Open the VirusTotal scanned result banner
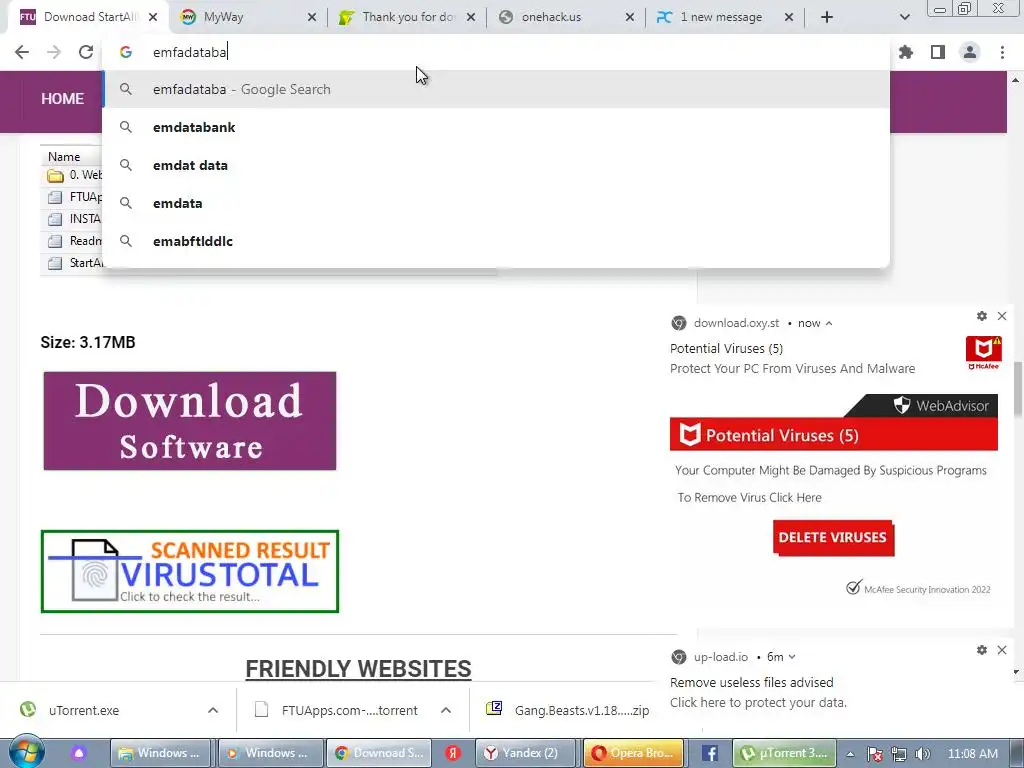Viewport: 1024px width, 768px height. (190, 571)
